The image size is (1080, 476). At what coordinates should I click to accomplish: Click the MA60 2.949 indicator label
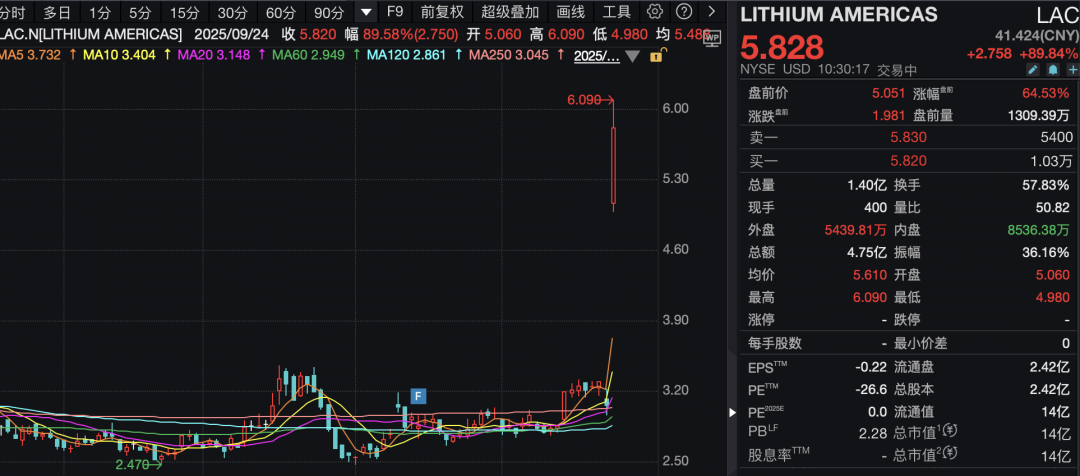(x=310, y=56)
